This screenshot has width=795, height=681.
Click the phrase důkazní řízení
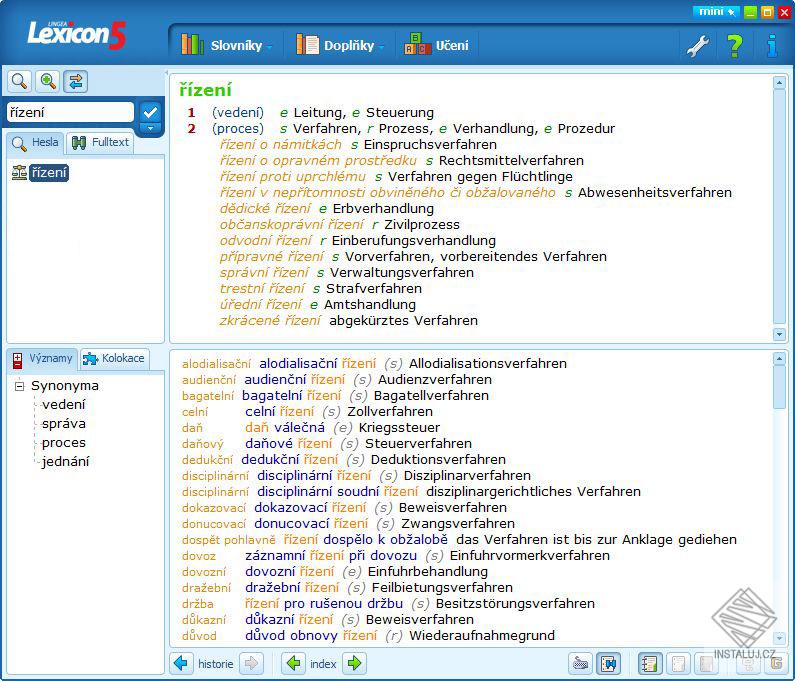coord(289,620)
